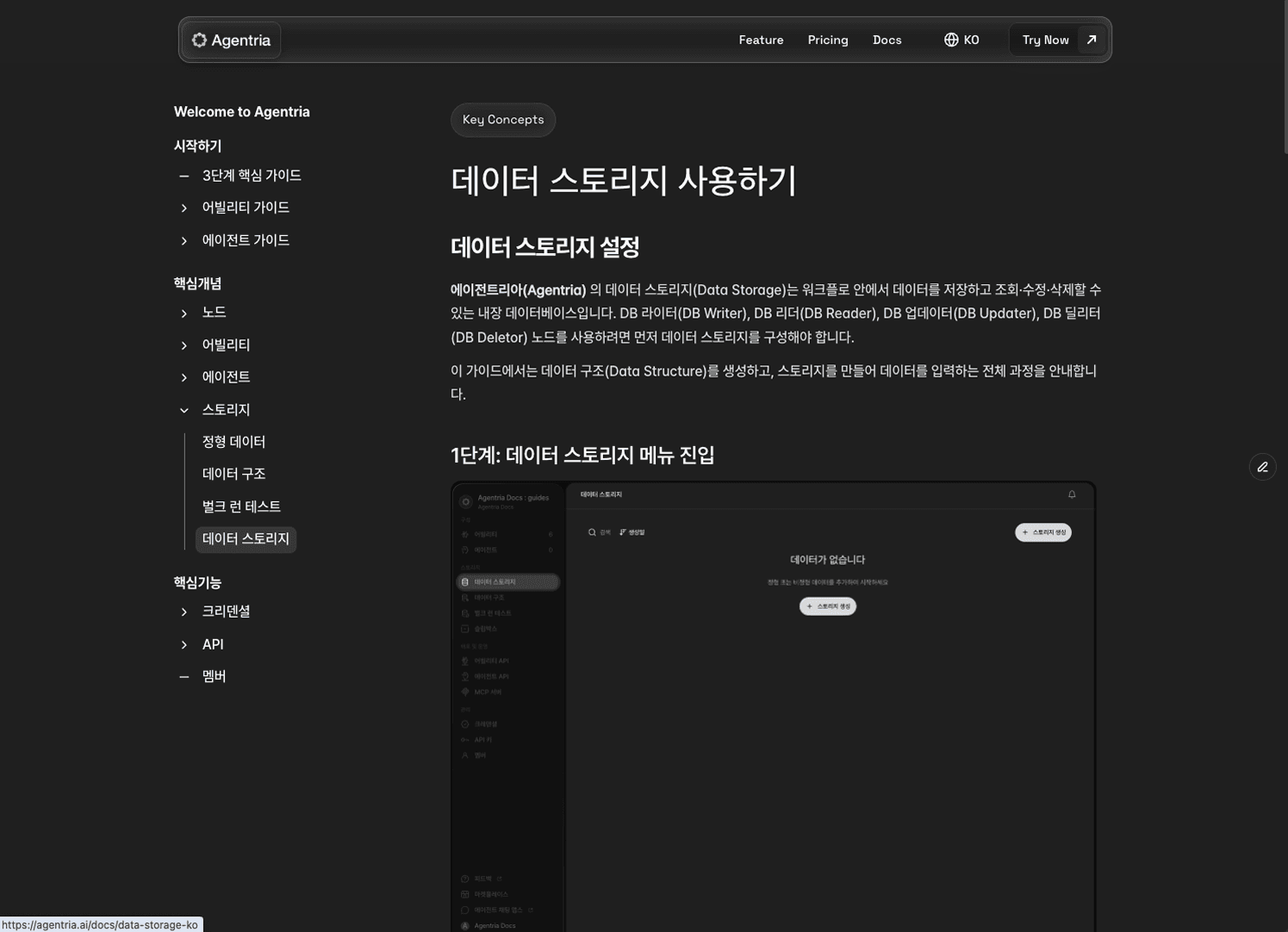Click 마켓플레이스 store icon in screenshot's sidebar
The width and height of the screenshot is (1288, 932).
click(x=465, y=894)
